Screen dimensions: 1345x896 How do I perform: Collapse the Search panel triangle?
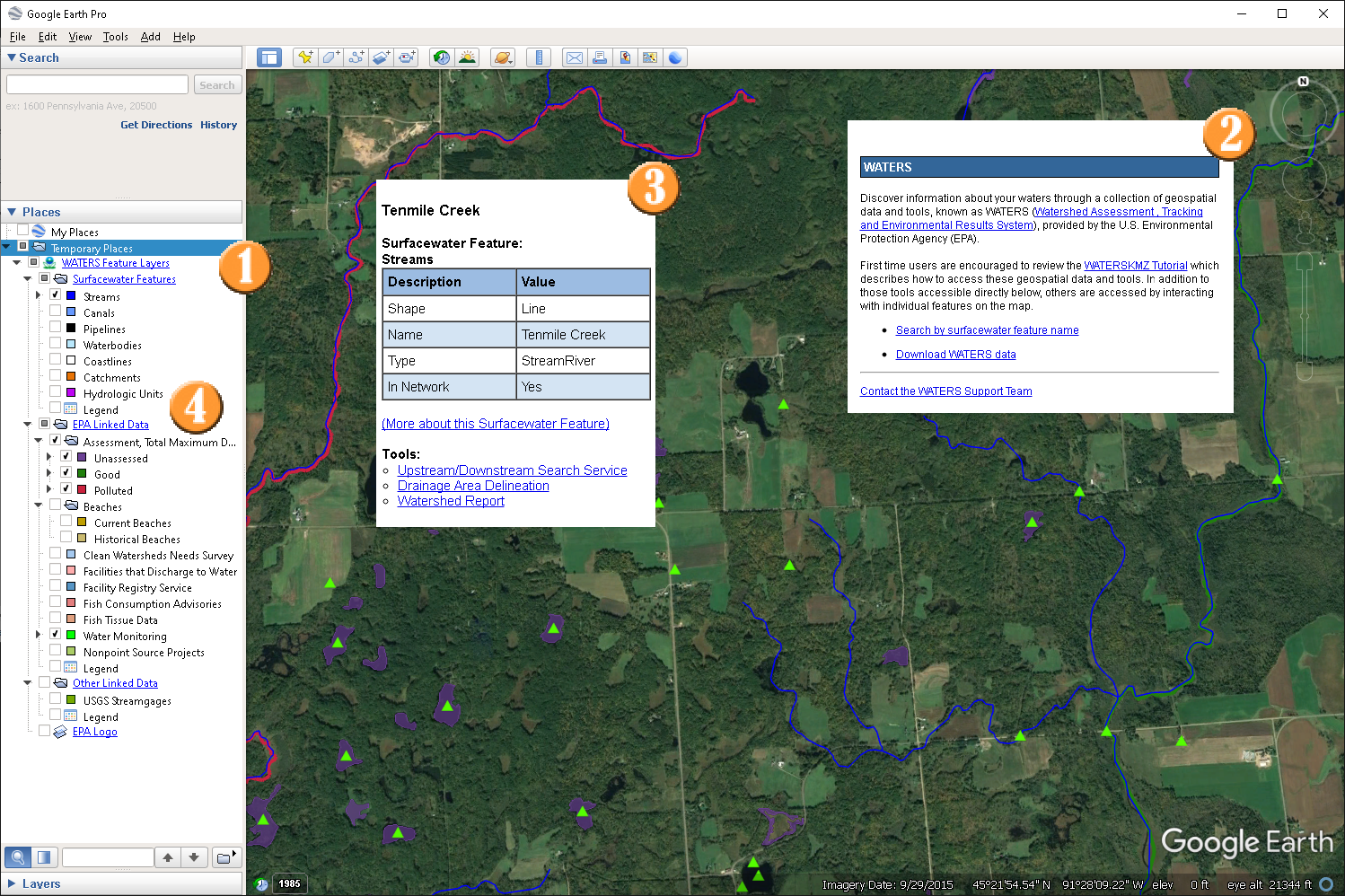point(12,57)
